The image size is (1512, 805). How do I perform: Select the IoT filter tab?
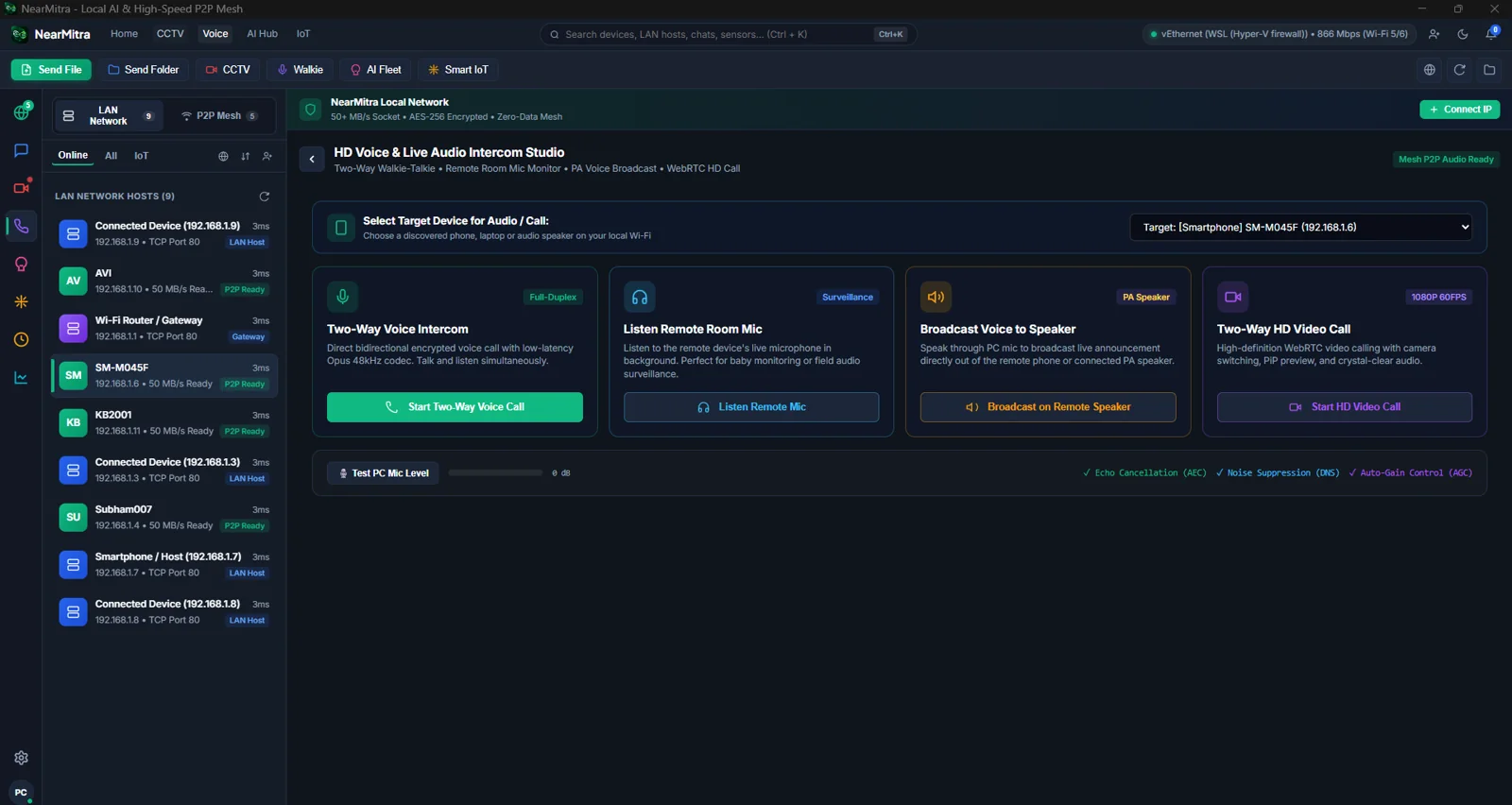coord(141,156)
